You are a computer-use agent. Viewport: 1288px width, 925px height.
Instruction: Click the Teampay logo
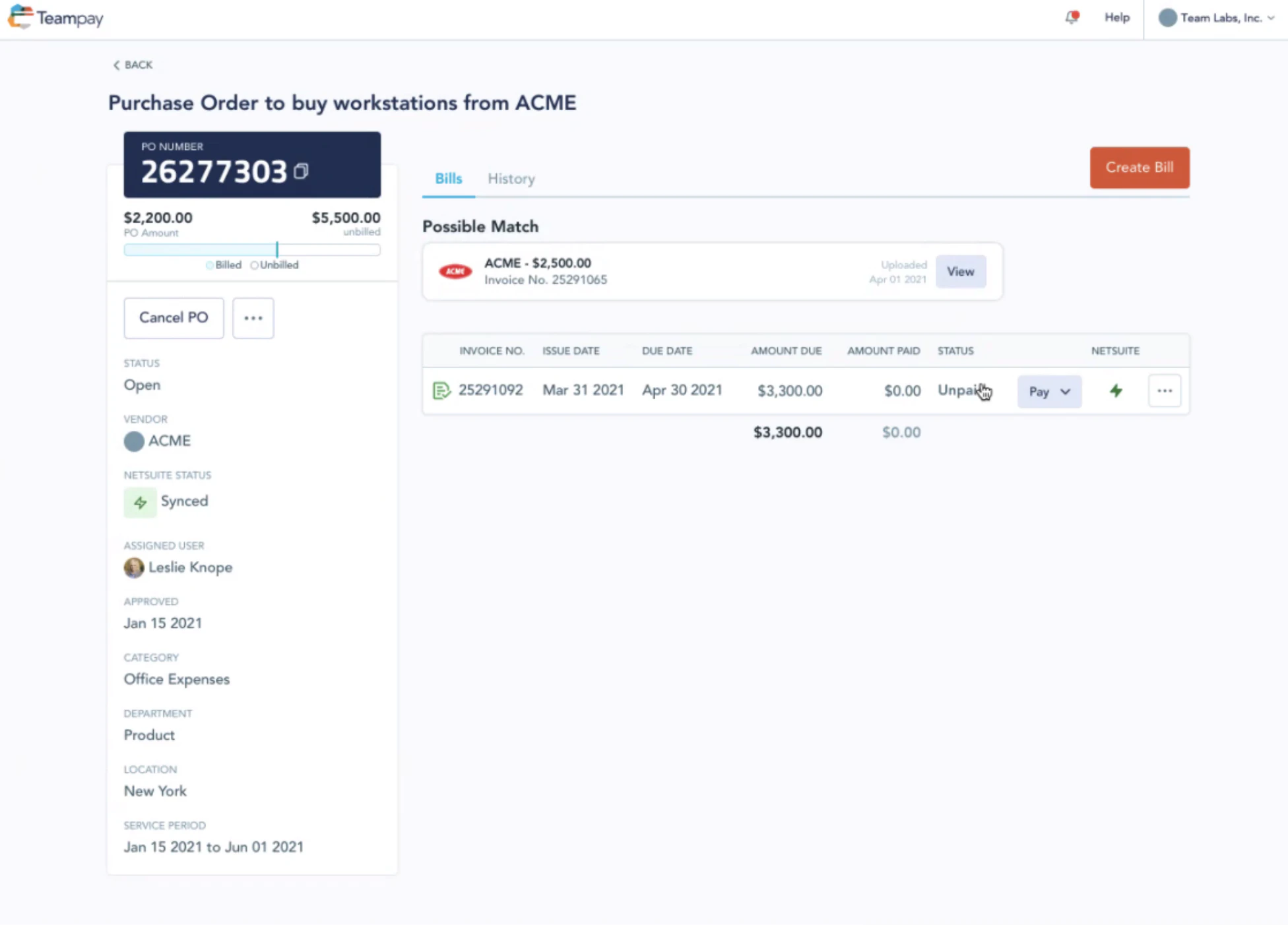(55, 18)
